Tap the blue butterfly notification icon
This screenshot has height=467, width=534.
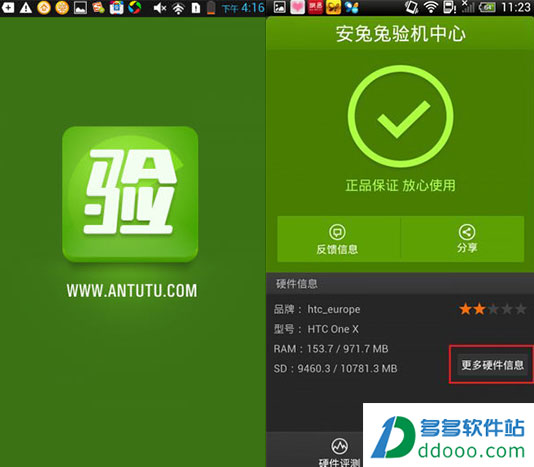tap(351, 7)
